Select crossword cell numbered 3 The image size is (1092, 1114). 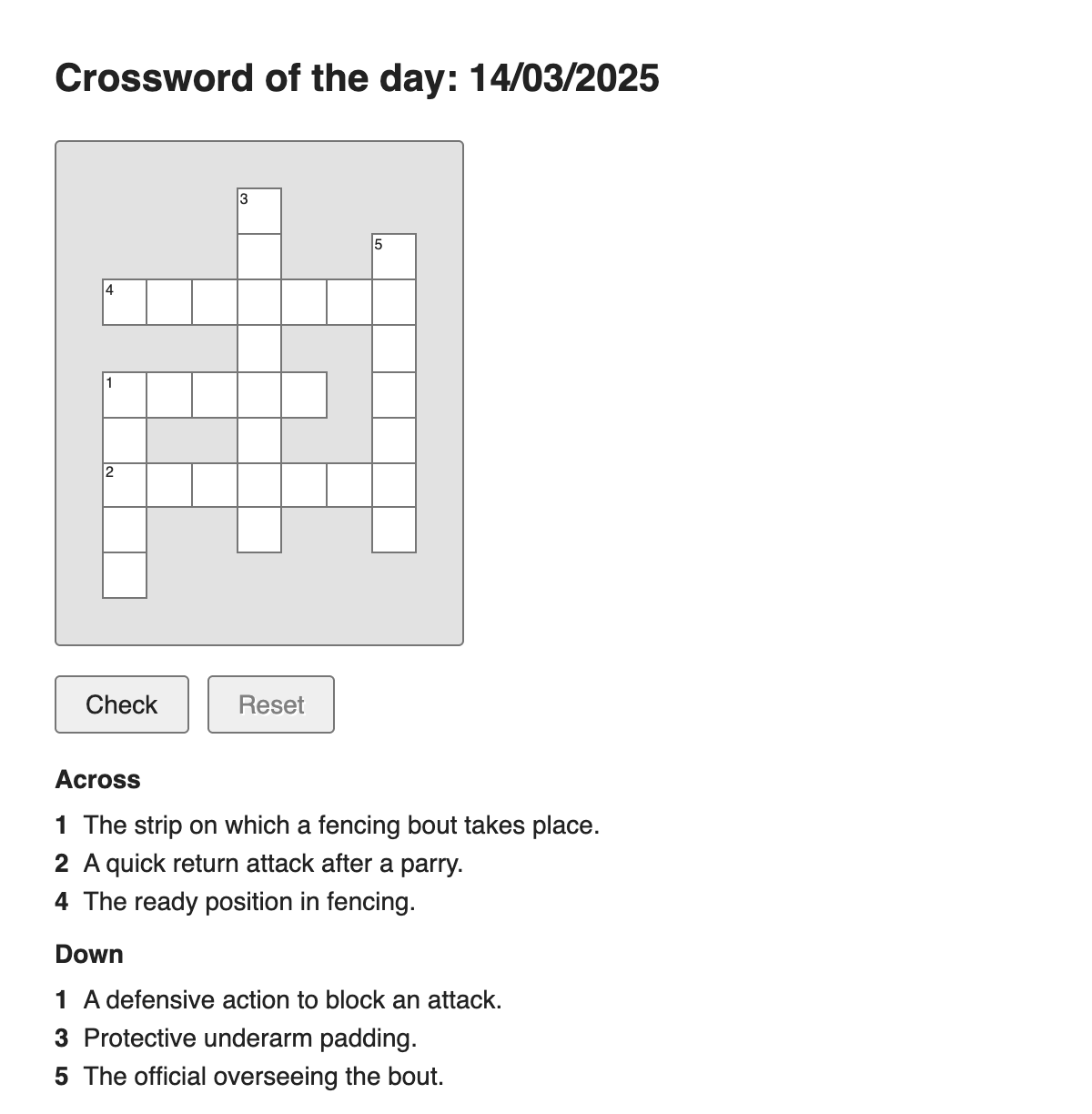(259, 211)
